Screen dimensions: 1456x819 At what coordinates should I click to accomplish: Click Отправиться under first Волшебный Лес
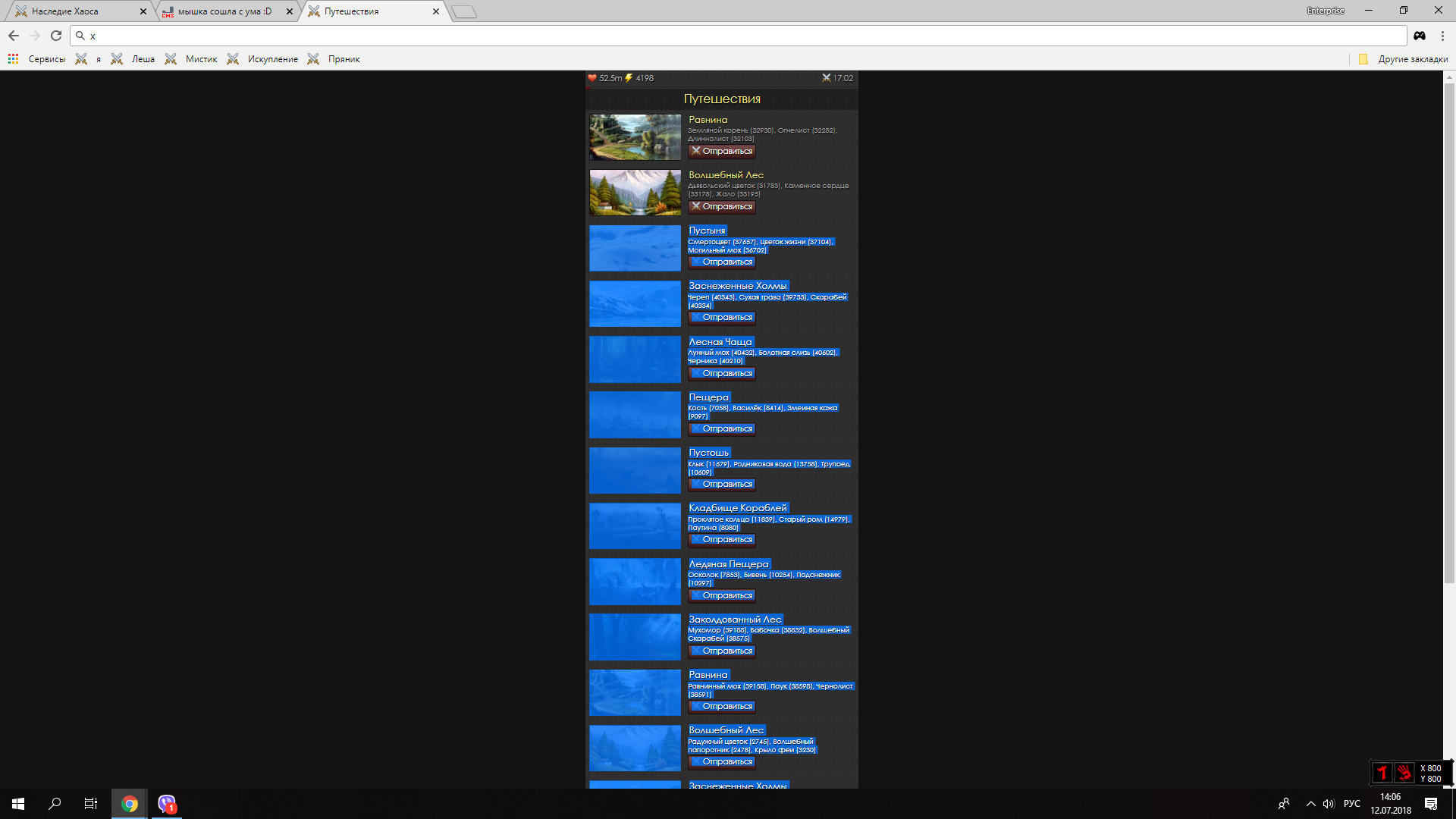click(x=722, y=207)
